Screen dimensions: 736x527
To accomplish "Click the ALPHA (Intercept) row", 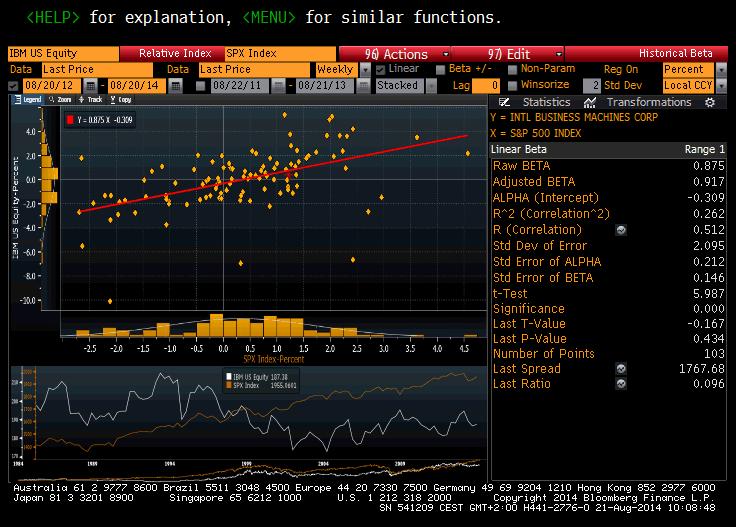I will point(608,198).
